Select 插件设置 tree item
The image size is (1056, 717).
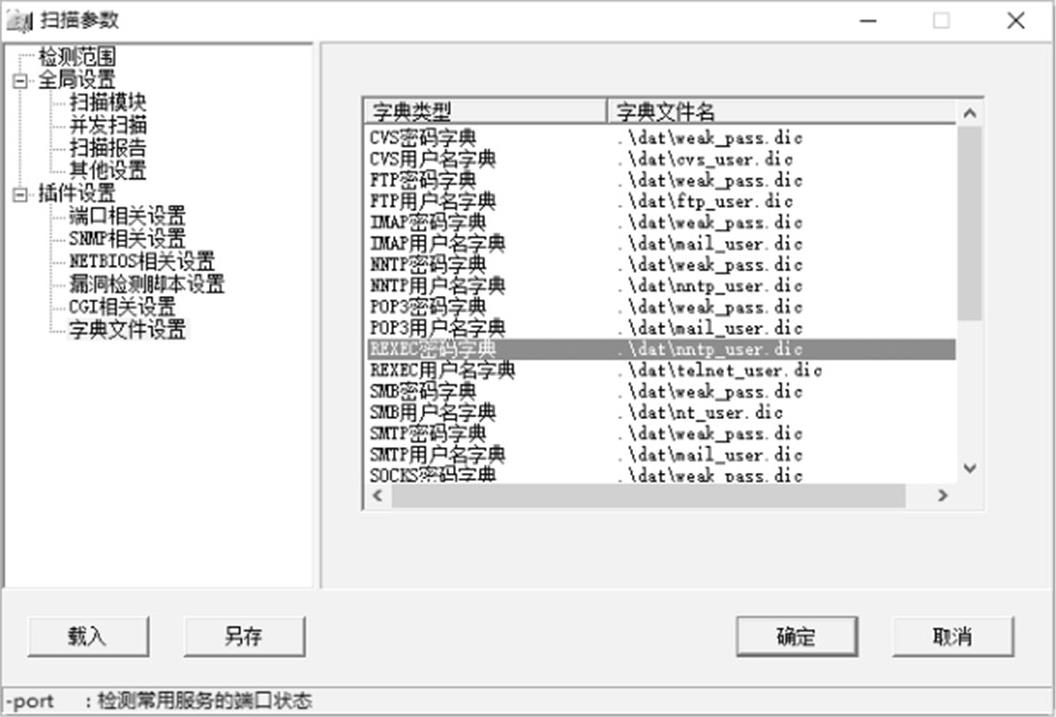(x=77, y=193)
